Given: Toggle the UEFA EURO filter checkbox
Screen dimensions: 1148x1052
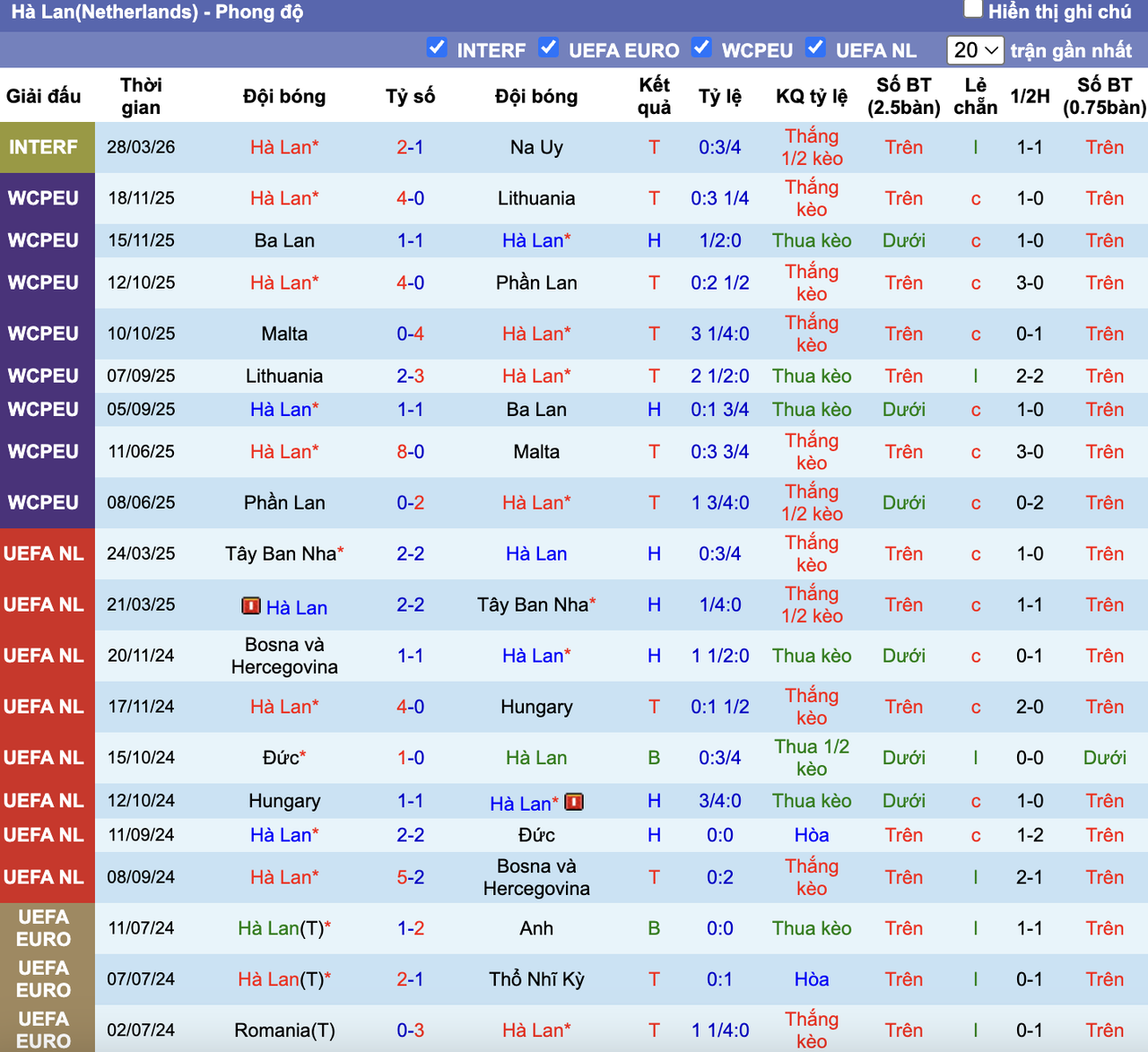Looking at the screenshot, I should coord(549,48).
